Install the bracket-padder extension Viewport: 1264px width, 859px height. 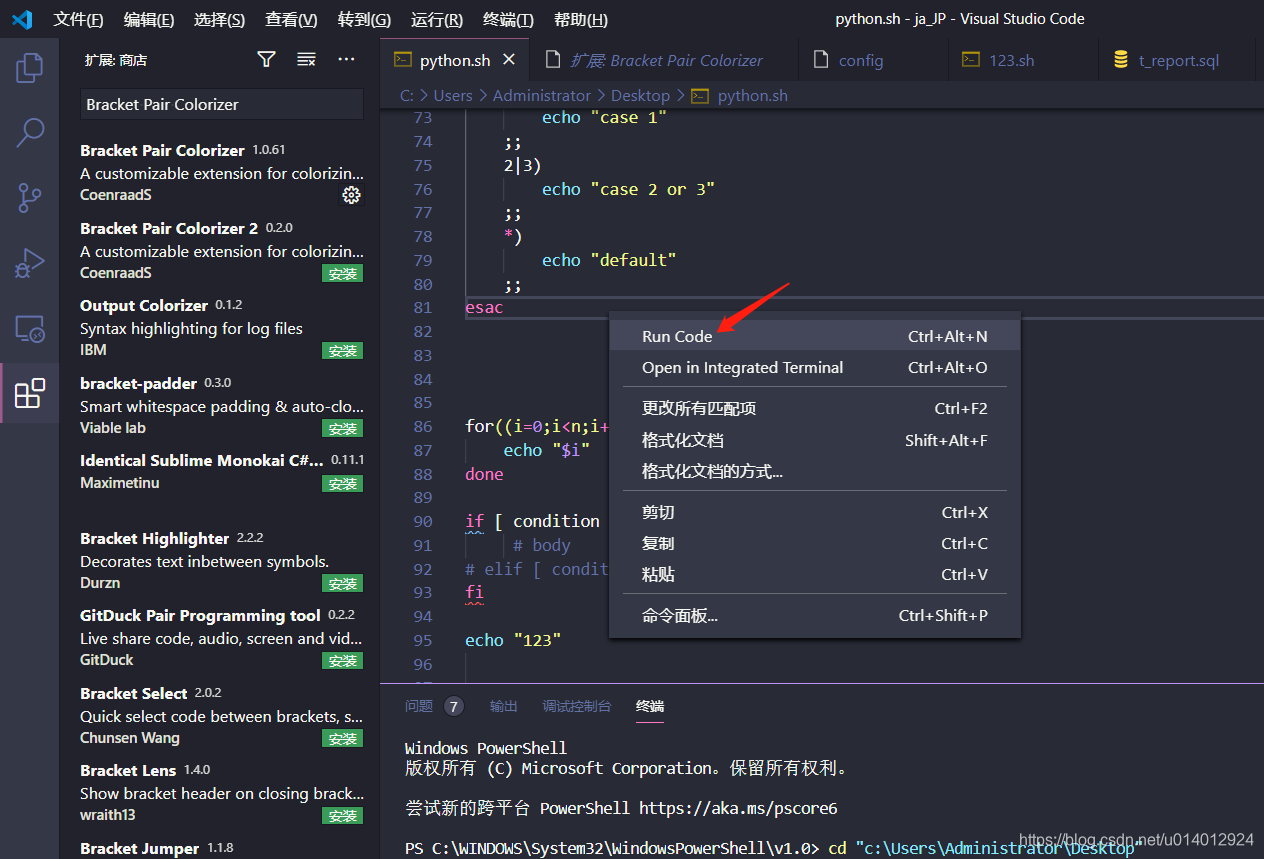click(343, 428)
